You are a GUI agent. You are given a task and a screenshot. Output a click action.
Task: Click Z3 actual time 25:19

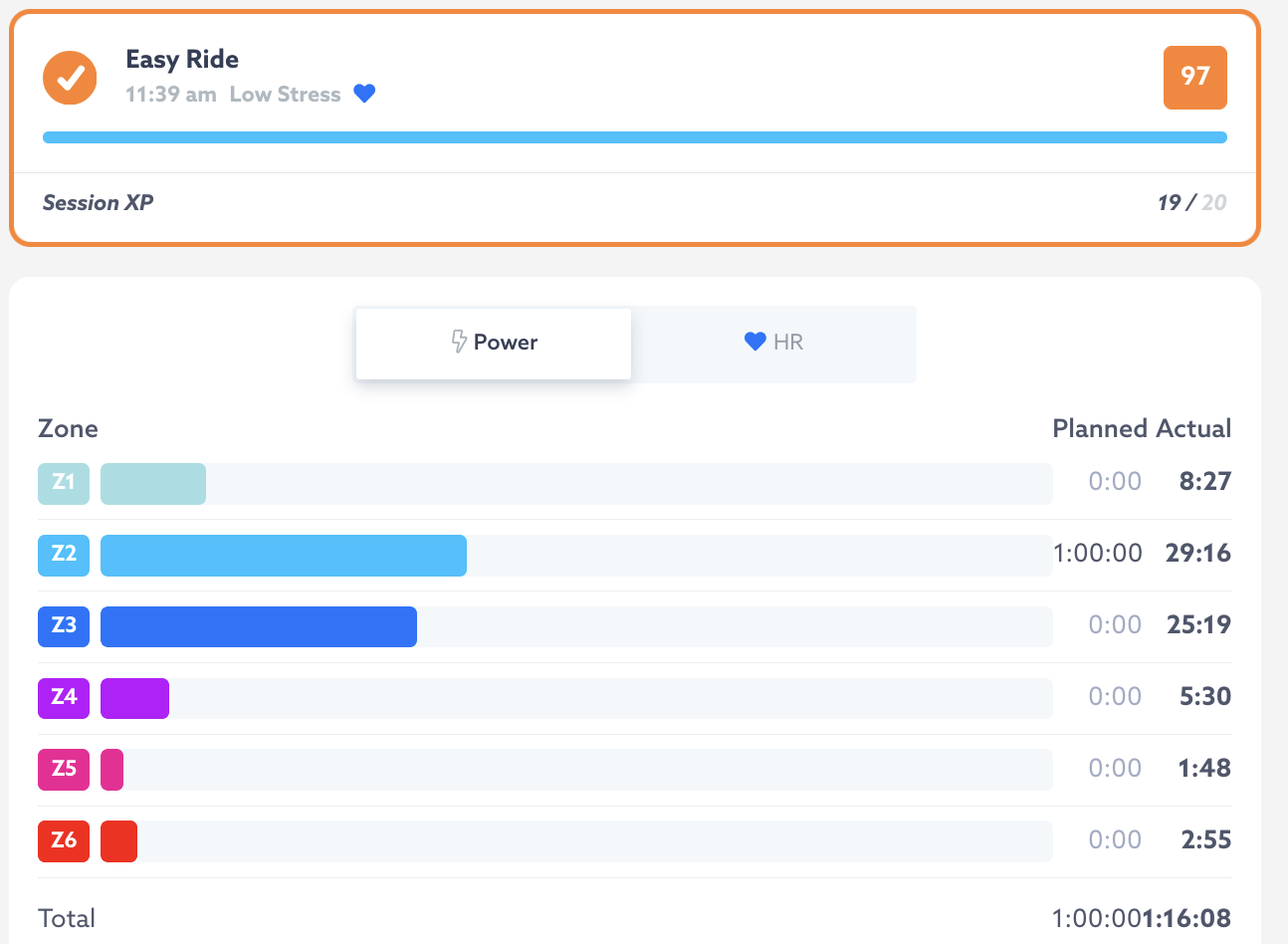[x=1199, y=625]
